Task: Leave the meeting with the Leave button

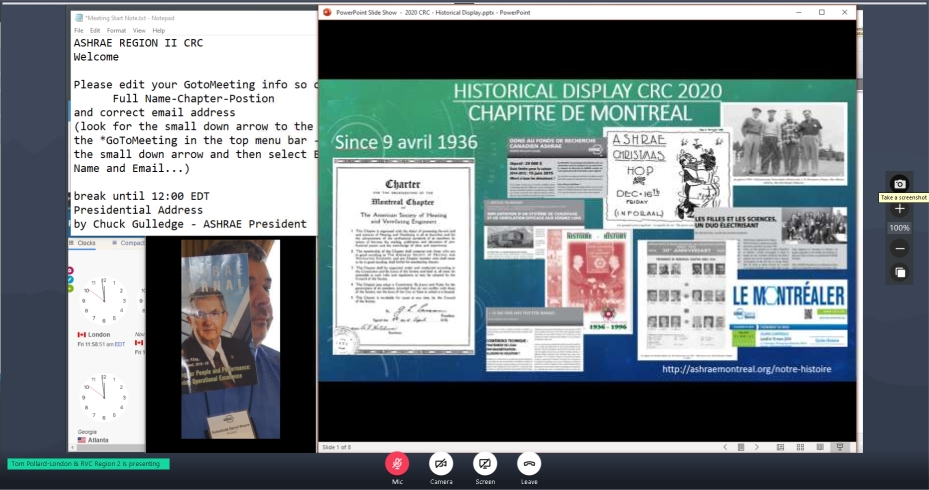Action: coord(529,464)
